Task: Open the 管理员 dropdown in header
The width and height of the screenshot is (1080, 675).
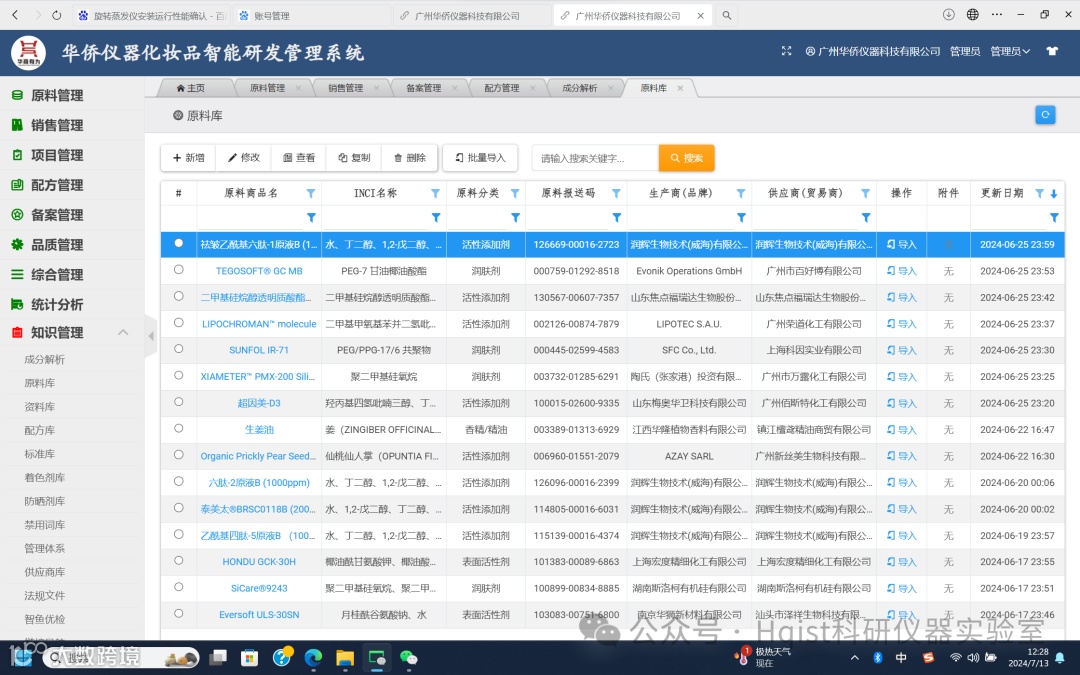Action: 1010,51
